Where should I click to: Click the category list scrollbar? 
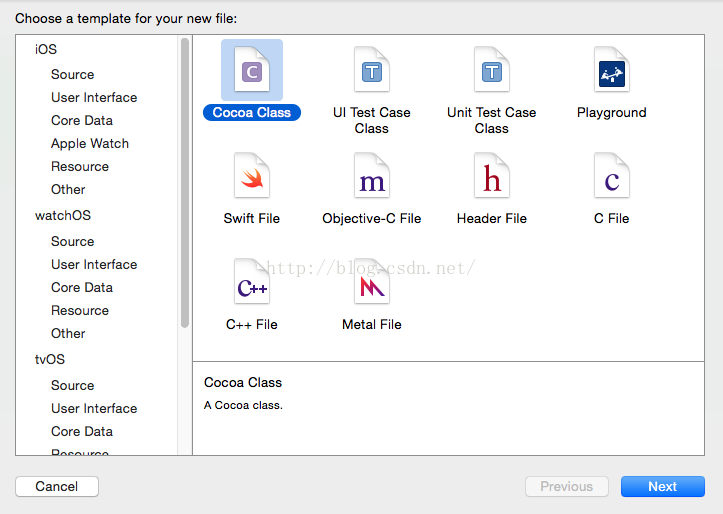(185, 183)
